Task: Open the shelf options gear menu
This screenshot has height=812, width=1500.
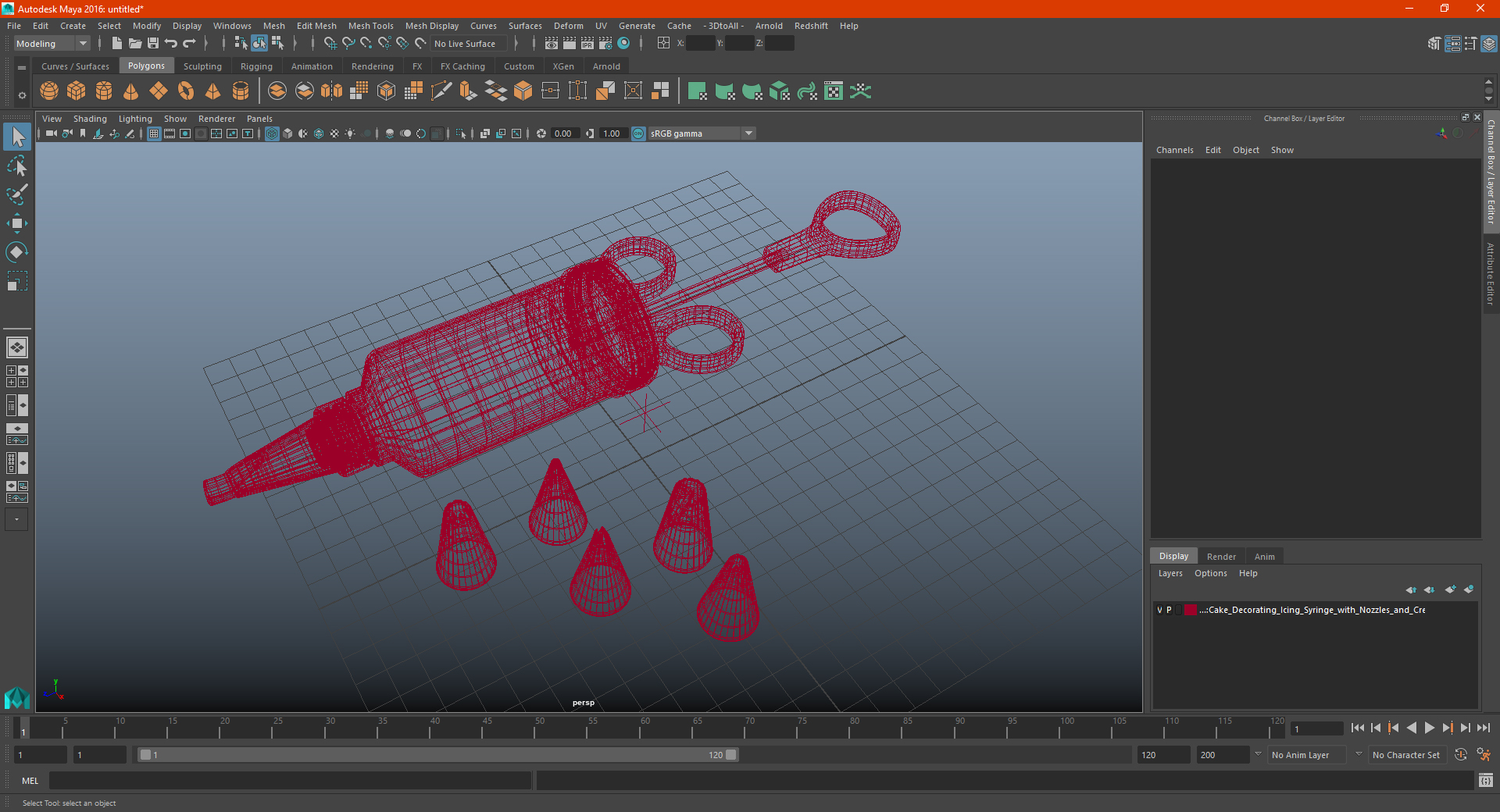Action: click(22, 95)
